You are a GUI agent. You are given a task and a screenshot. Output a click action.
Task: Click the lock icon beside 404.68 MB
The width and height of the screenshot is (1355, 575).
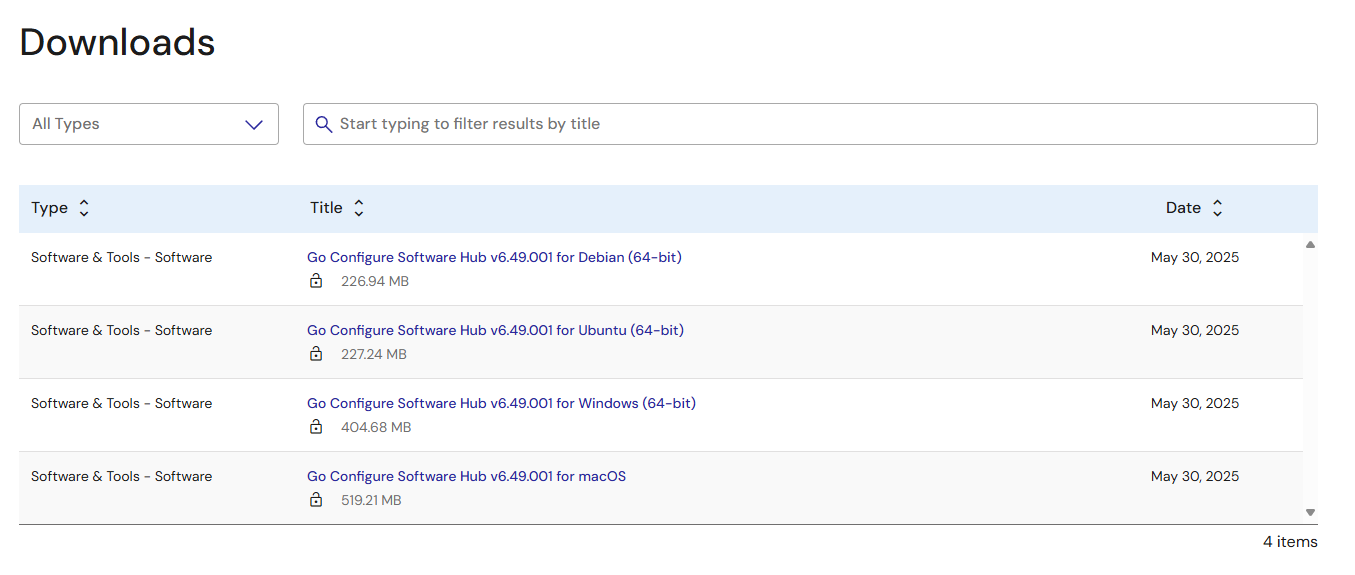tap(316, 427)
